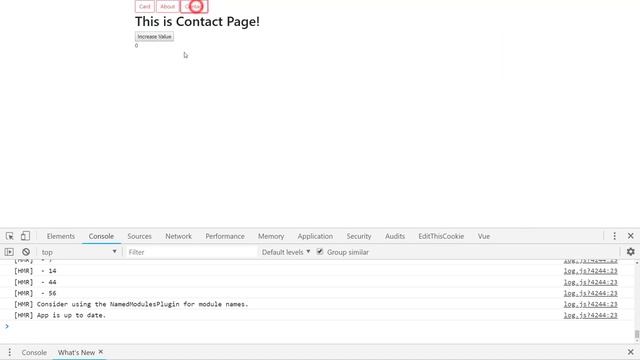640x360 pixels.
Task: Close the DevTools panel
Action: pos(631,236)
